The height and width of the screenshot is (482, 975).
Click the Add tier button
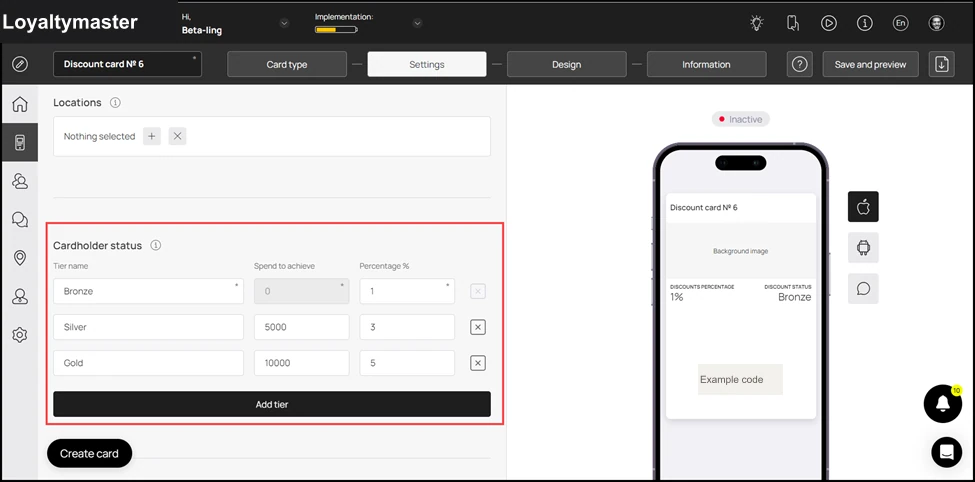pos(272,404)
